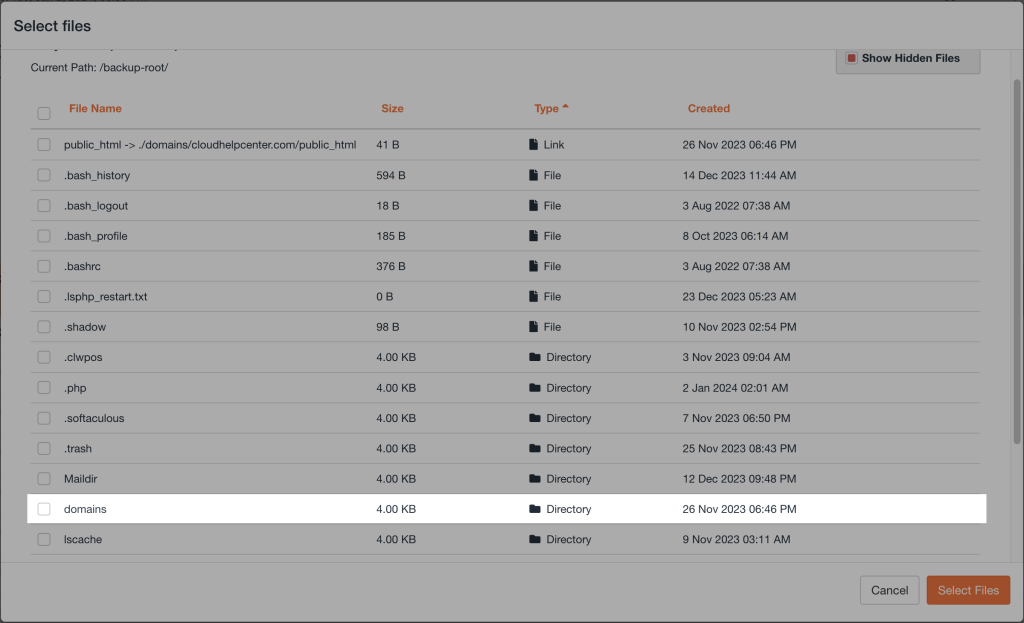The image size is (1024, 623).
Task: Click the folder icon in the lscache row
Action: [x=535, y=540]
